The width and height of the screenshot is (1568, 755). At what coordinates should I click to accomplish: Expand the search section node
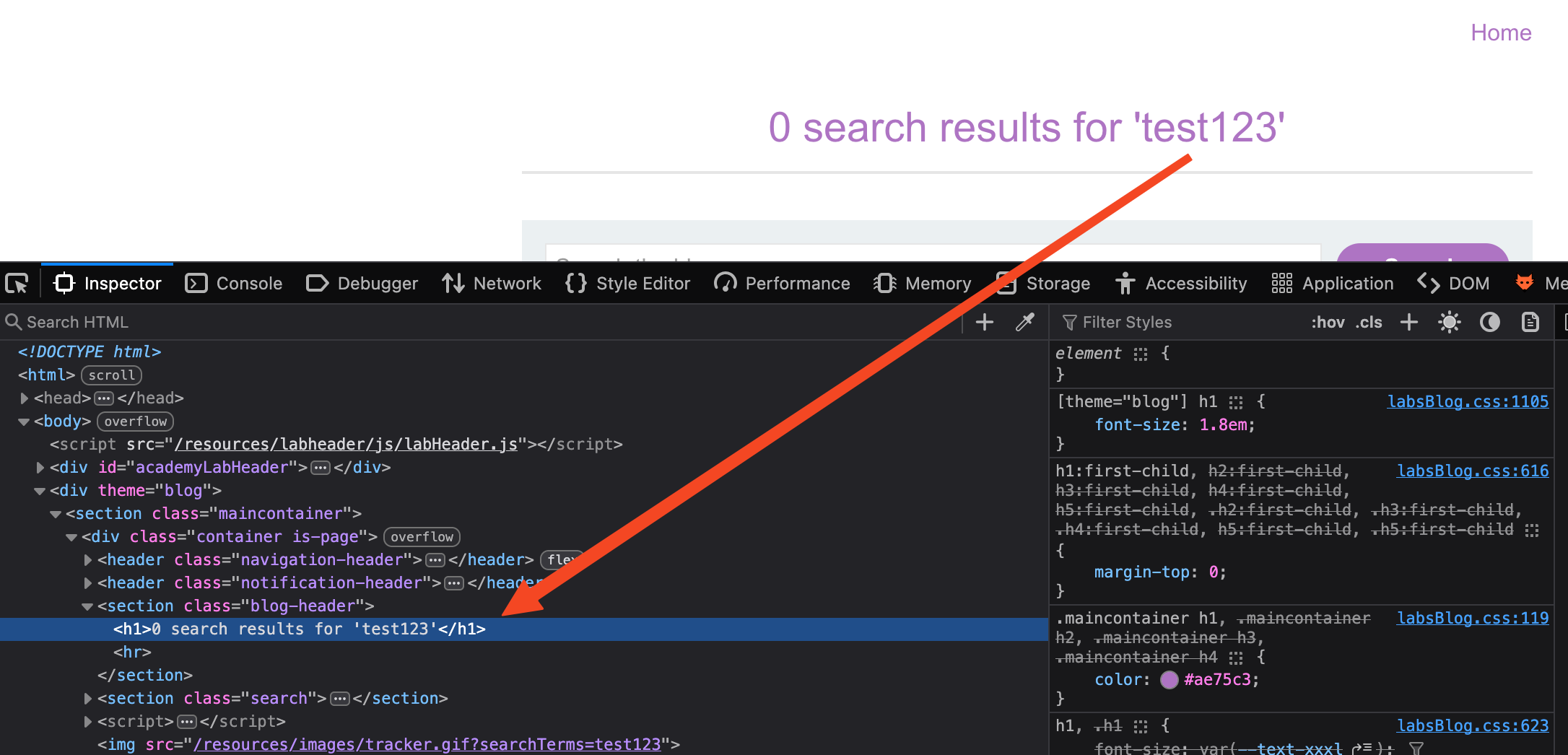coord(87,699)
